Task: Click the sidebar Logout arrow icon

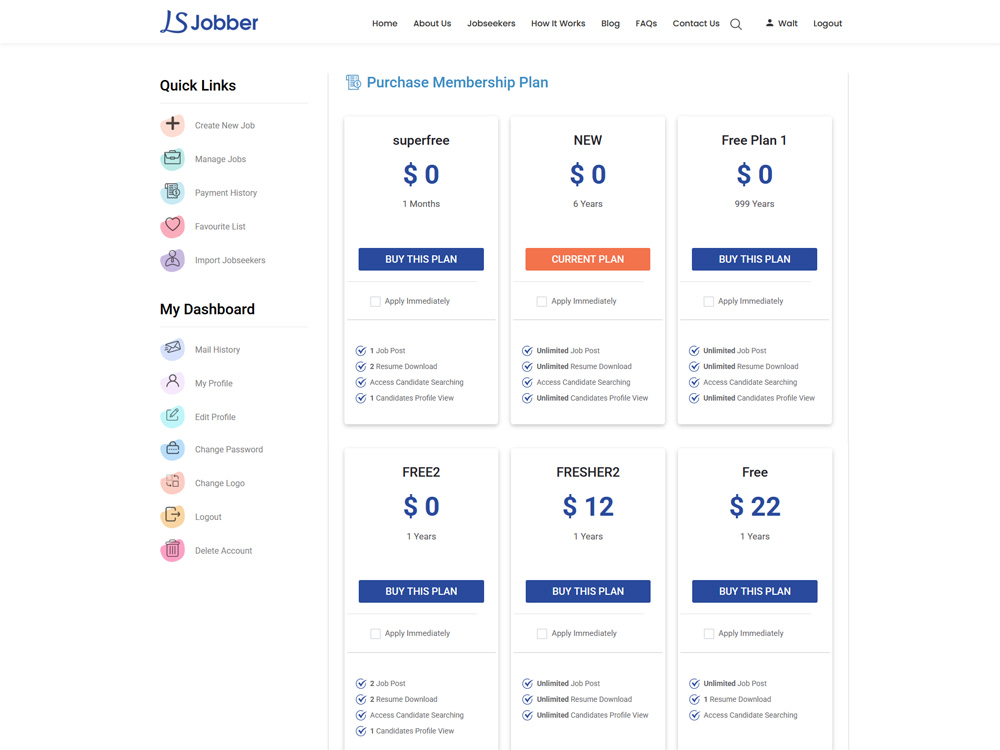Action: pos(172,516)
